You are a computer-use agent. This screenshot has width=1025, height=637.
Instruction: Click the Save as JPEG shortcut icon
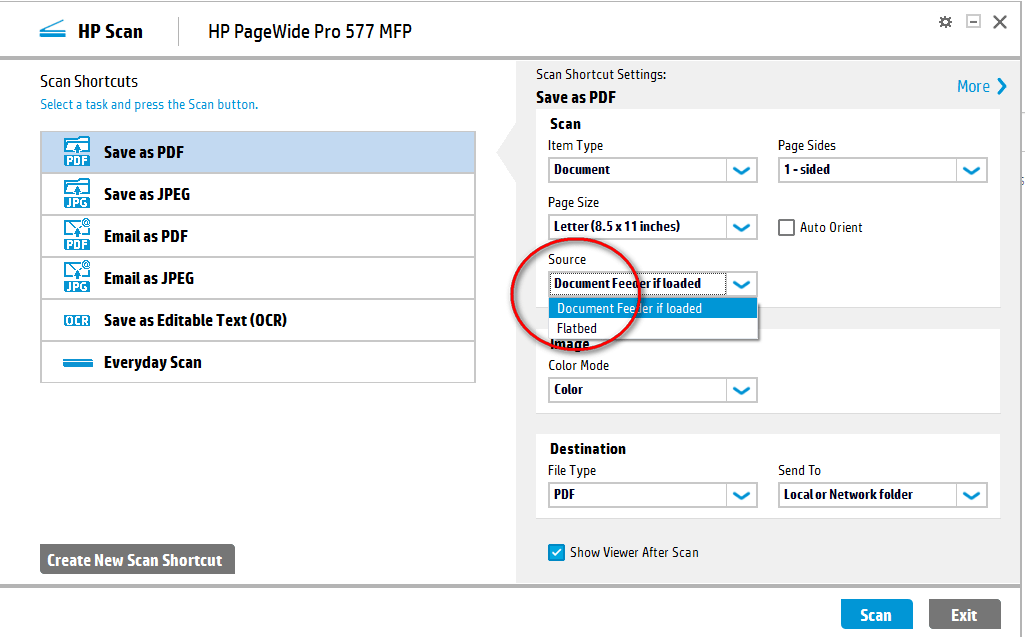76,194
